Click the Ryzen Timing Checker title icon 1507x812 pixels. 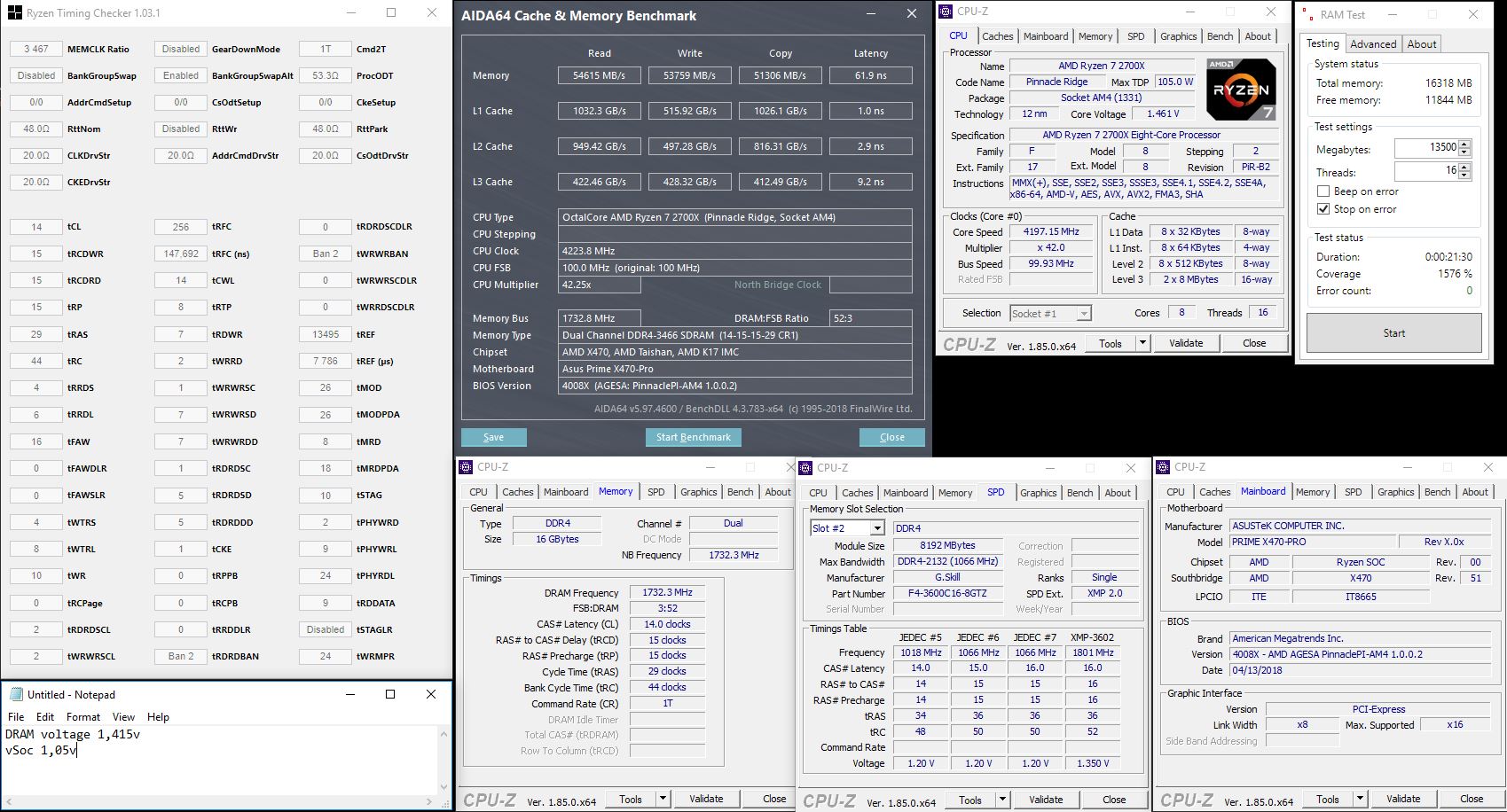[x=15, y=13]
